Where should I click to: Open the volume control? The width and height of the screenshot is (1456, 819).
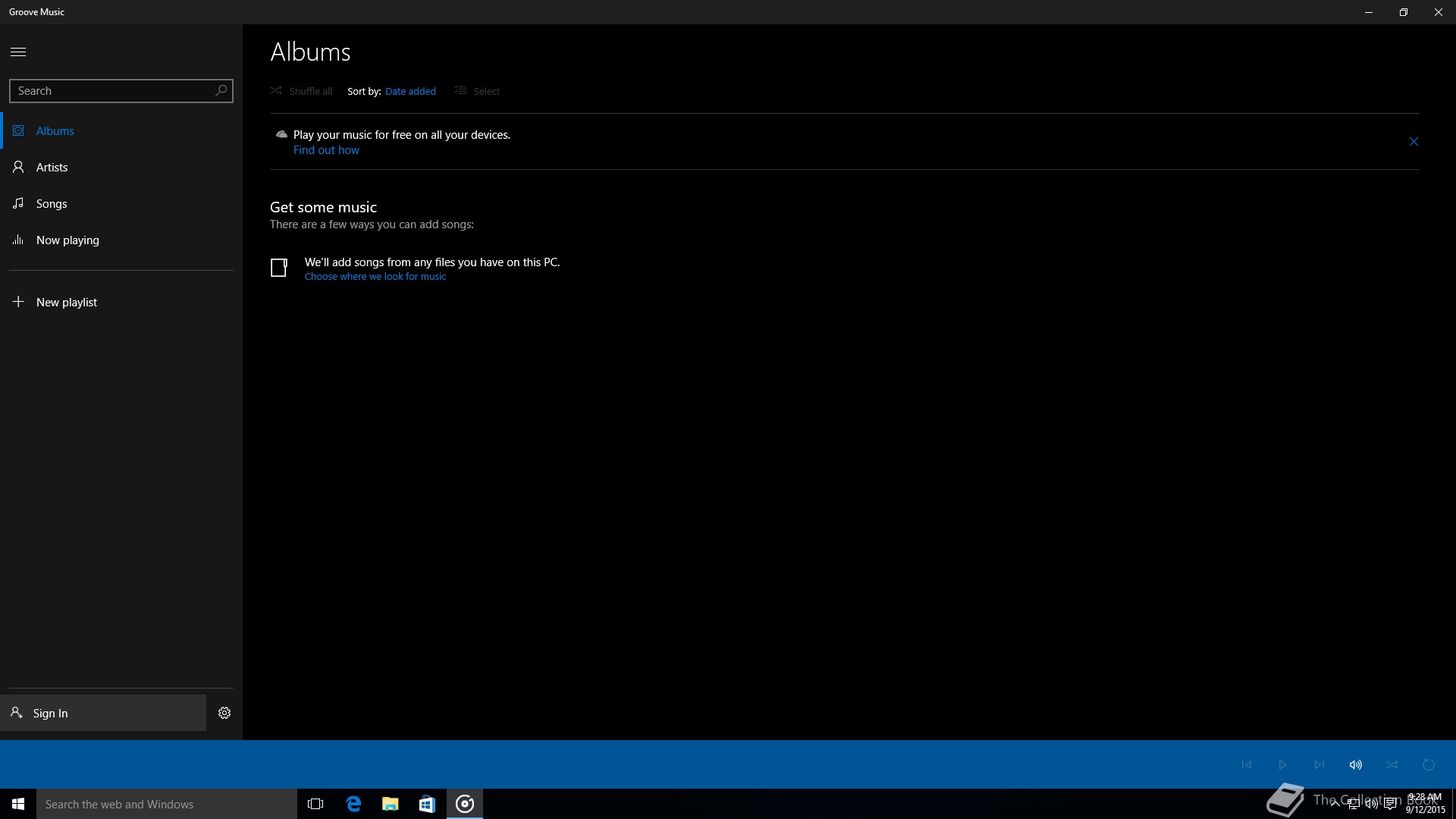tap(1355, 764)
